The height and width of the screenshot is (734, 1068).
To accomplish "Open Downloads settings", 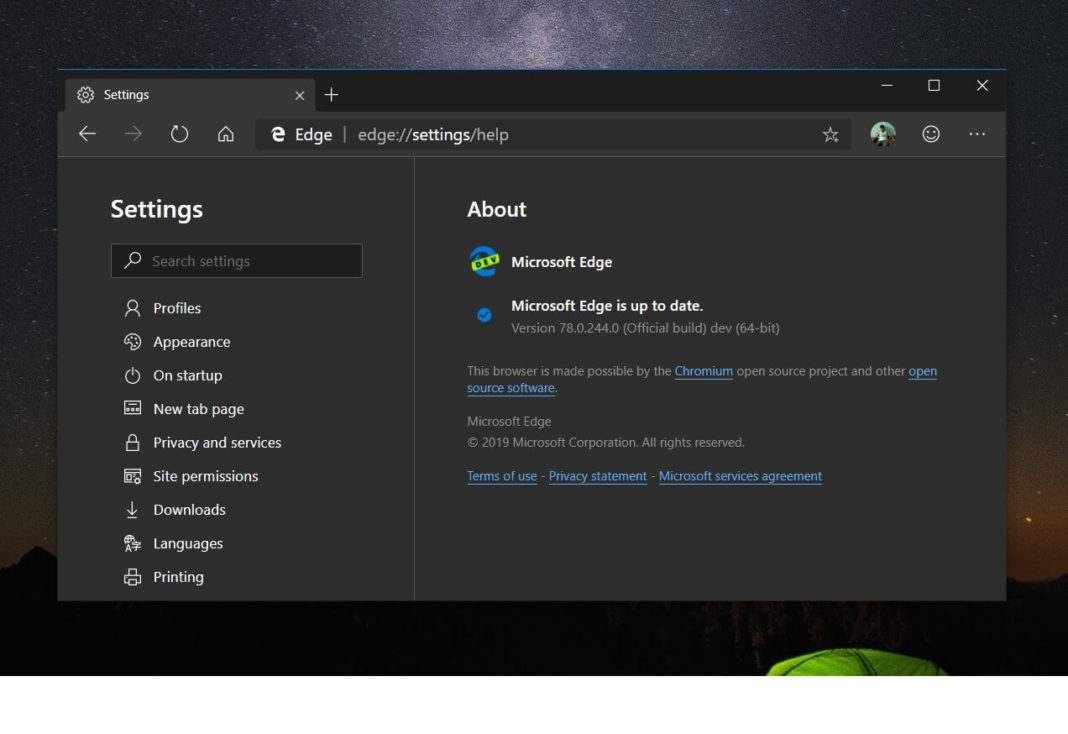I will (x=189, y=510).
